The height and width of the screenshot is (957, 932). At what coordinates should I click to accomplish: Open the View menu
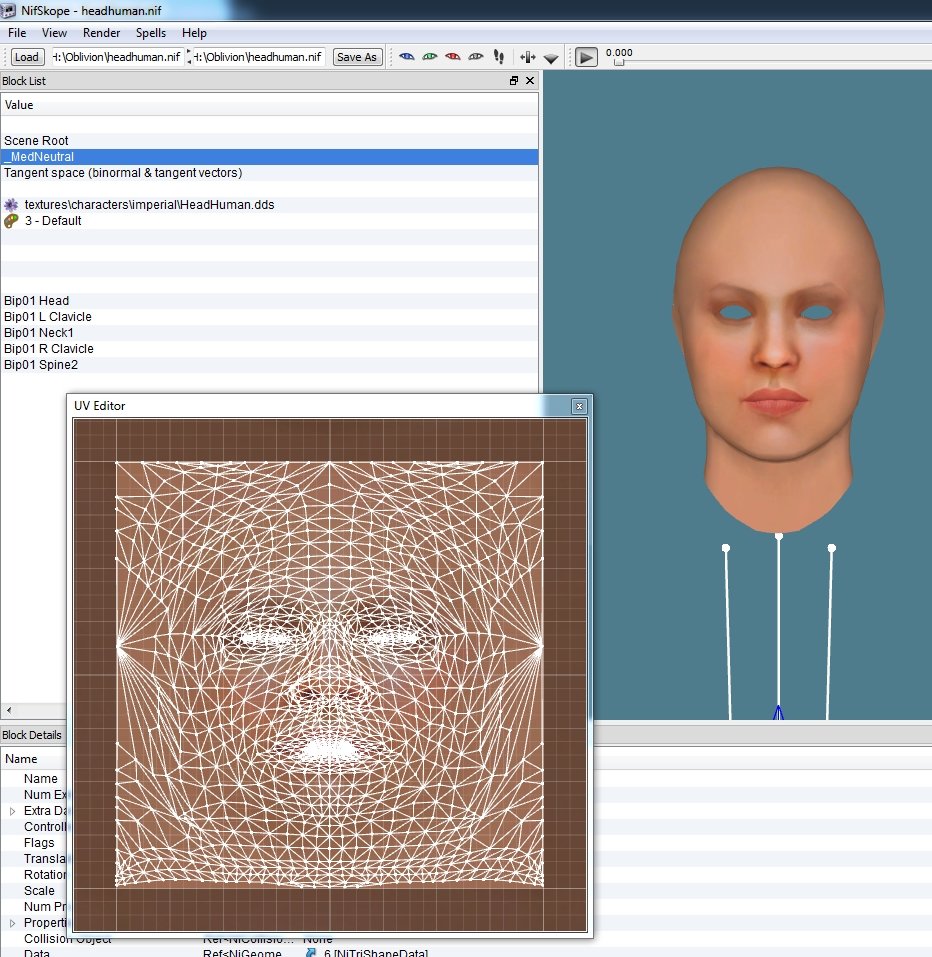tap(54, 33)
